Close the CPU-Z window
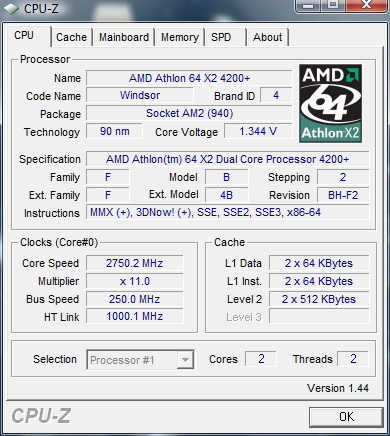 (366, 5)
